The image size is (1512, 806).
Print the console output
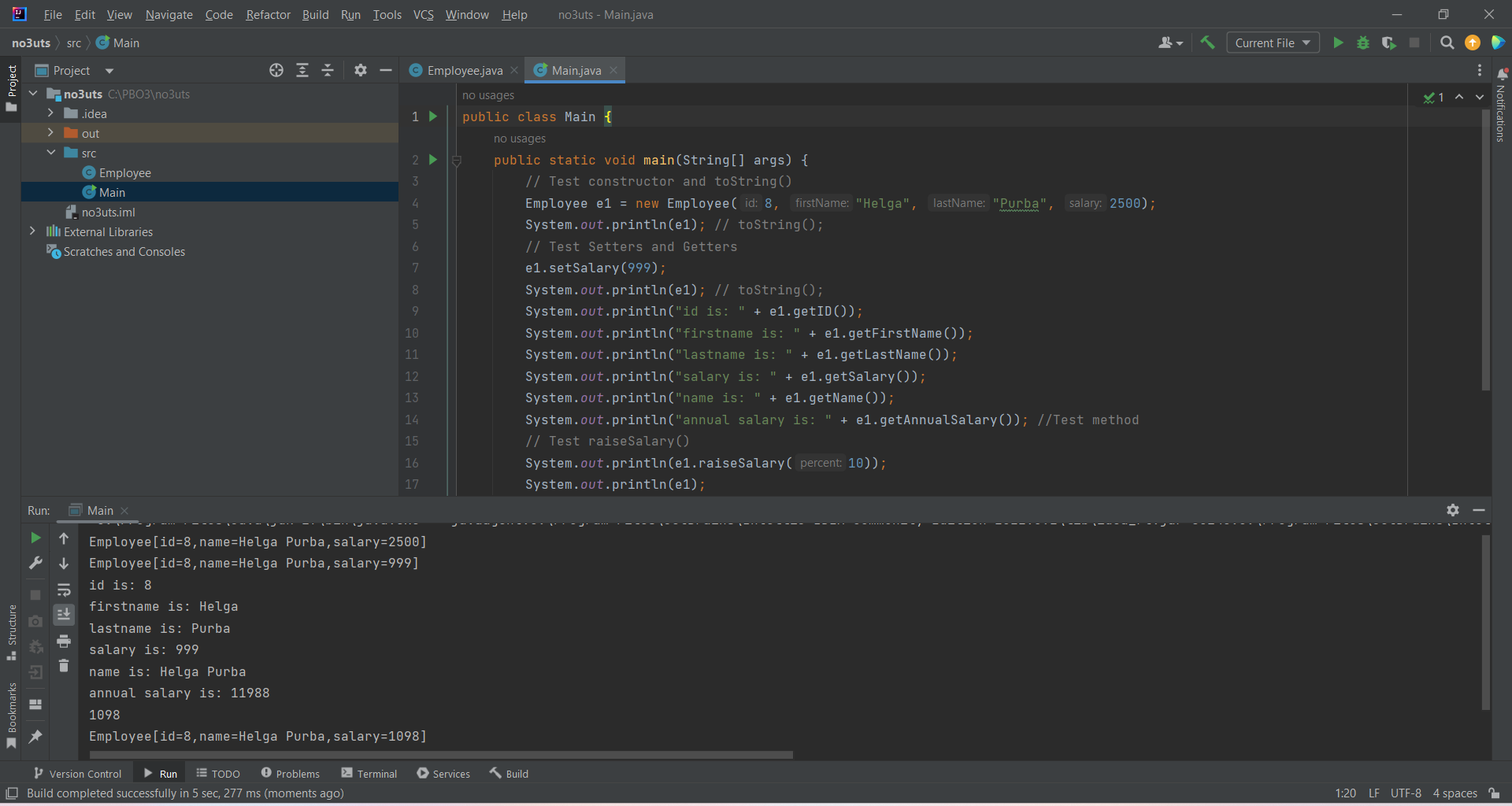point(64,641)
